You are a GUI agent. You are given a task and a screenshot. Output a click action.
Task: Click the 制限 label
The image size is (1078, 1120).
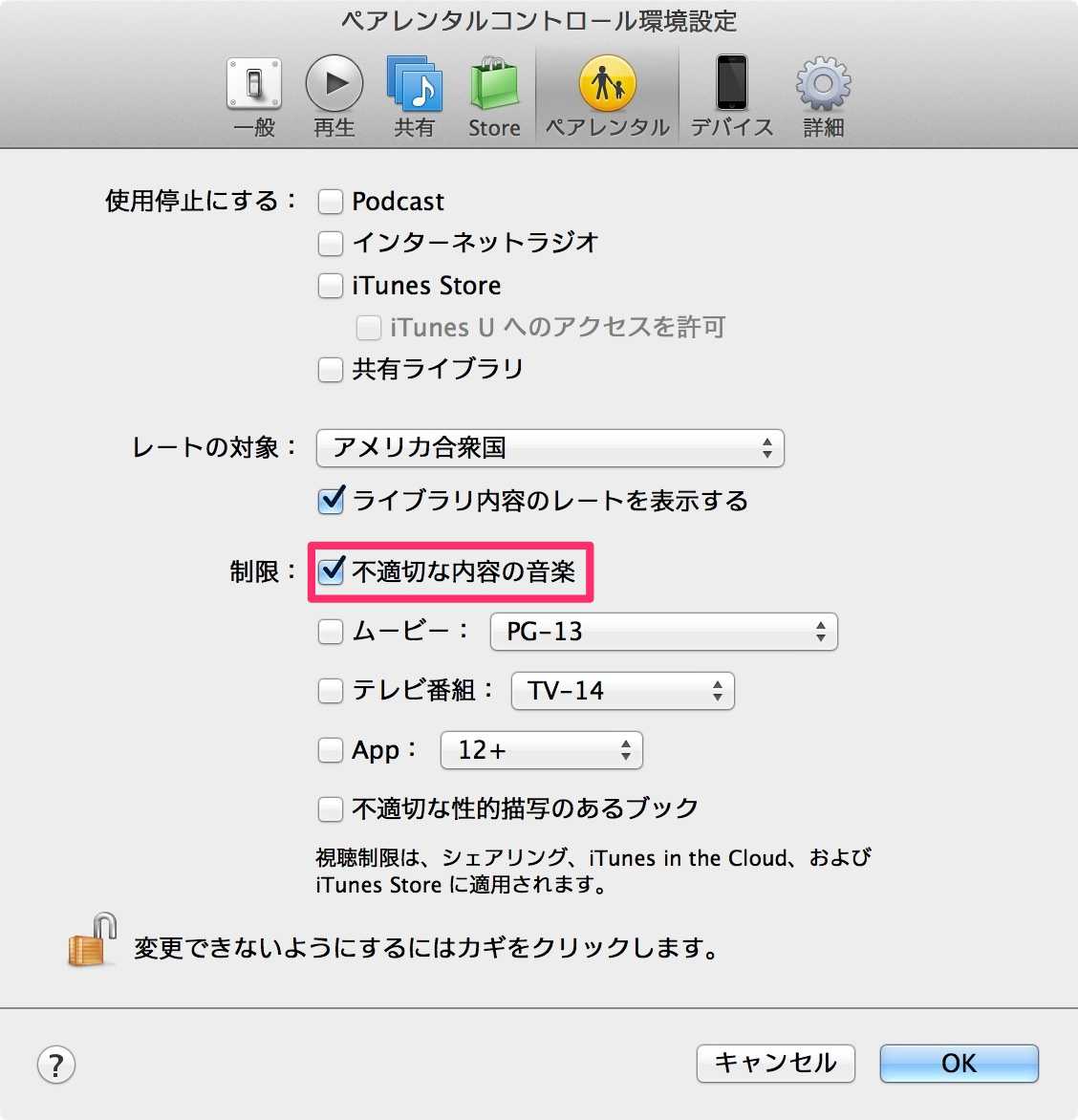[x=262, y=571]
